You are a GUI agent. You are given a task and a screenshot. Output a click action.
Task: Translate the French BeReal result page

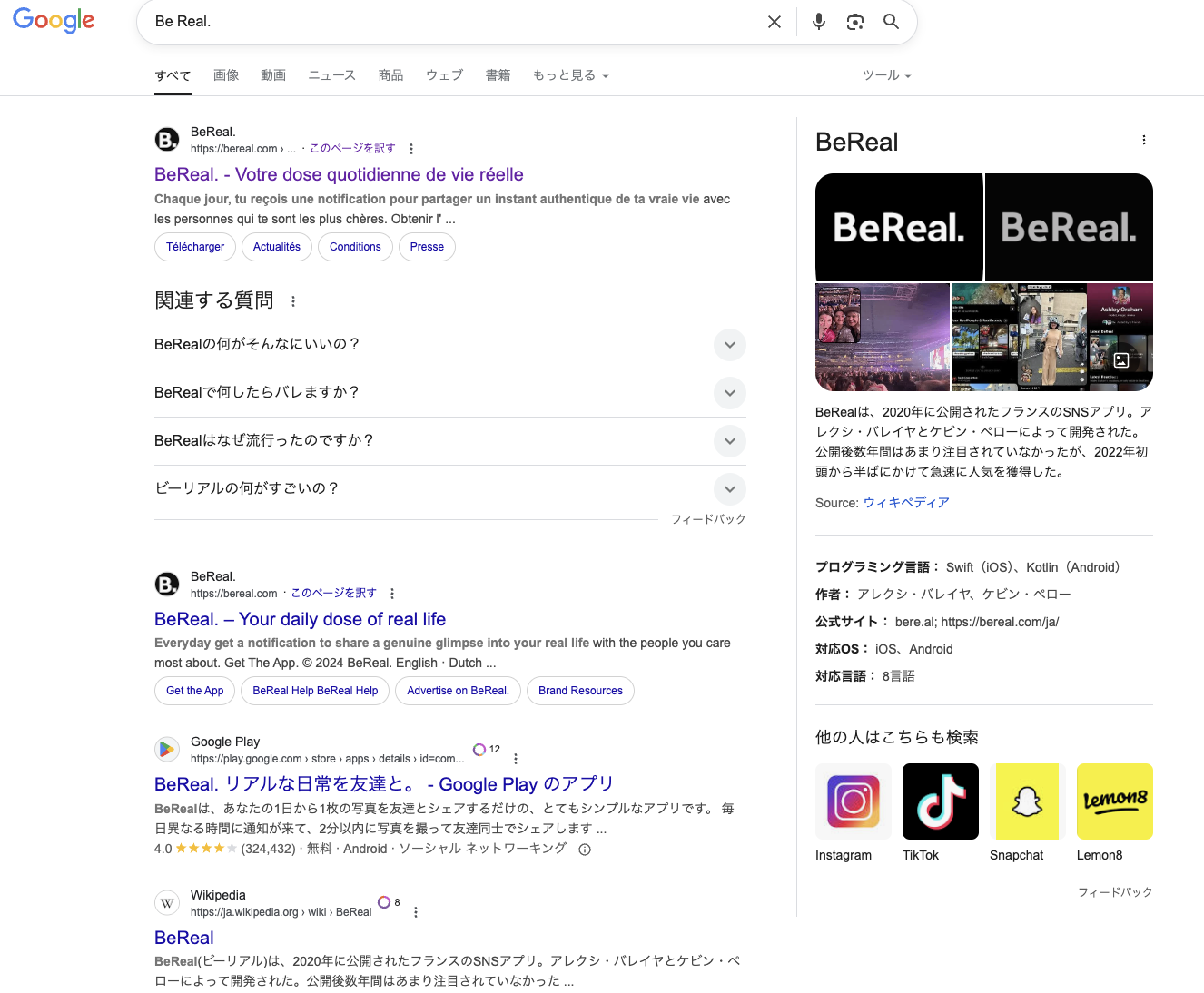[x=352, y=148]
